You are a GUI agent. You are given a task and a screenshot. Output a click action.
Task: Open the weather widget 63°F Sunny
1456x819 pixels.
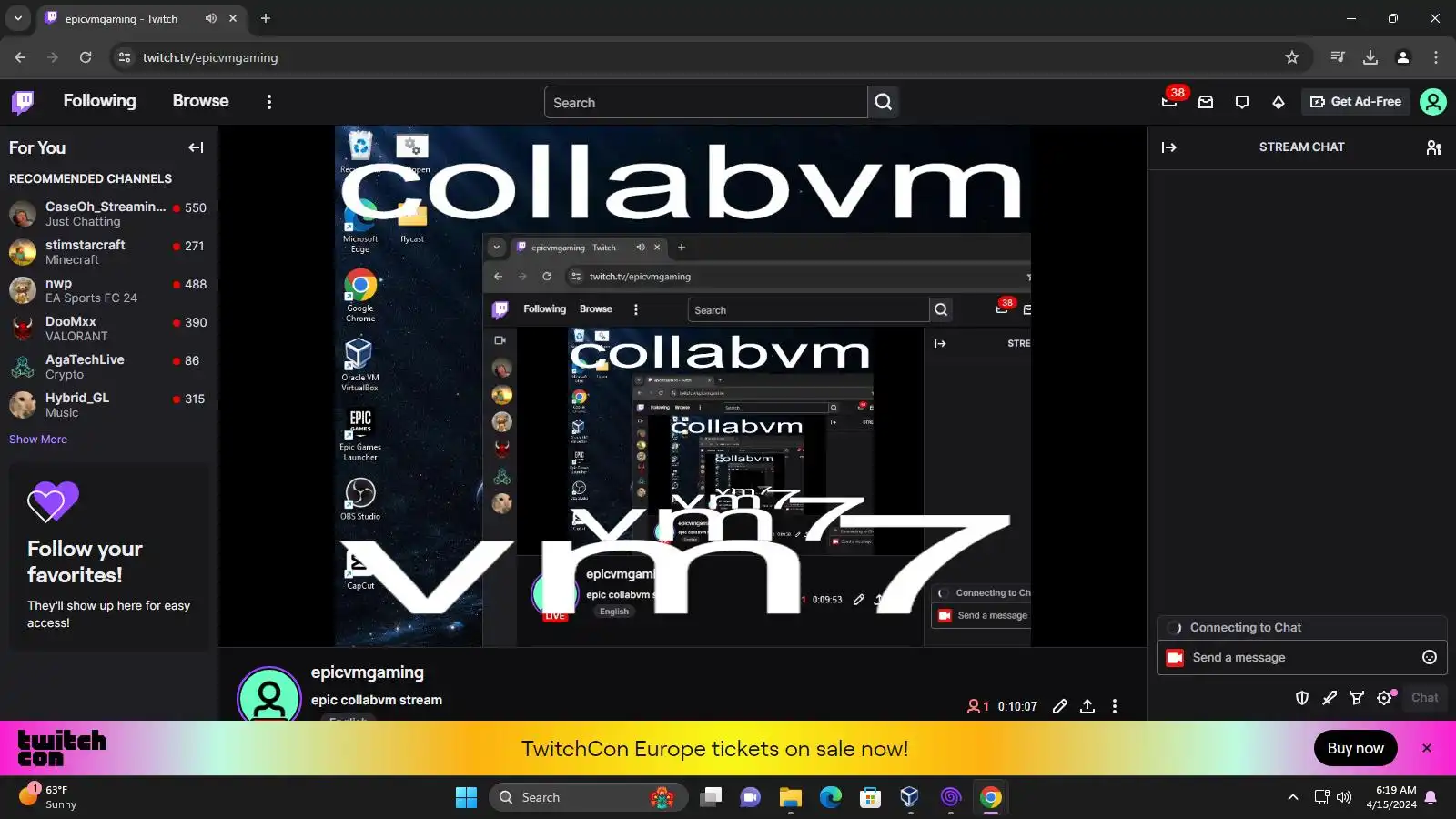click(50, 797)
